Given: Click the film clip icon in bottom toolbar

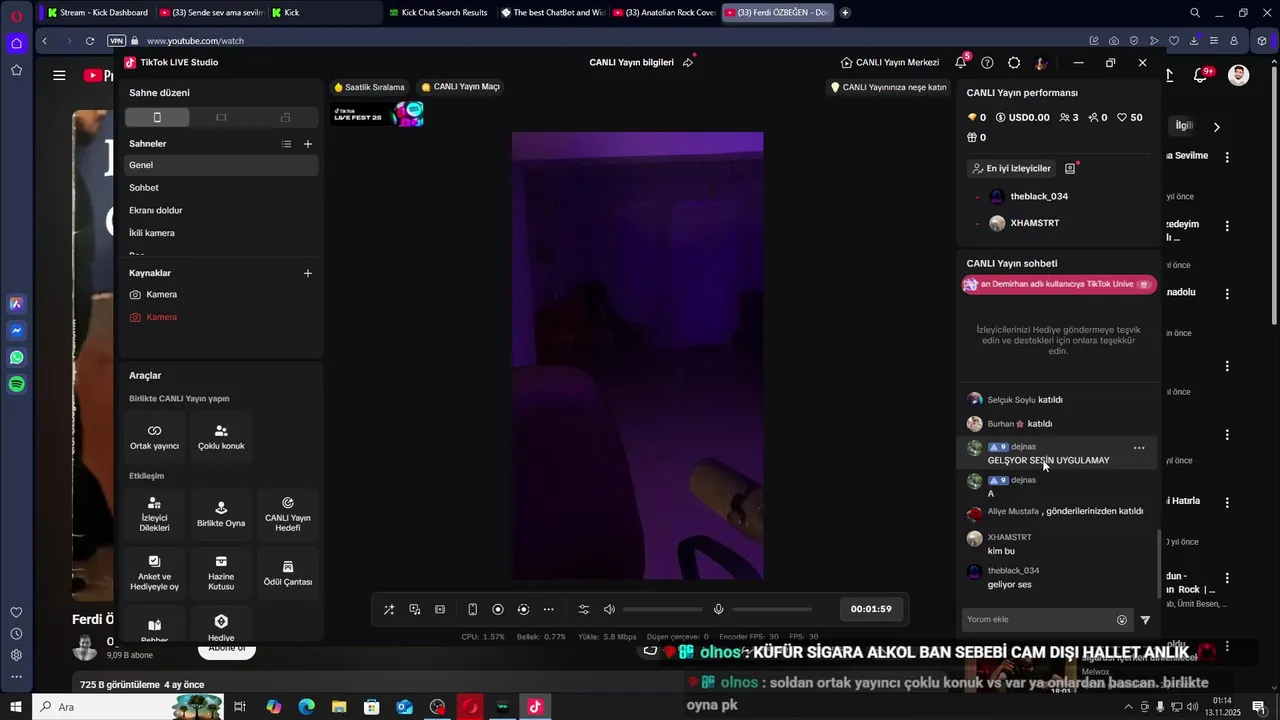Looking at the screenshot, I should click(x=440, y=609).
